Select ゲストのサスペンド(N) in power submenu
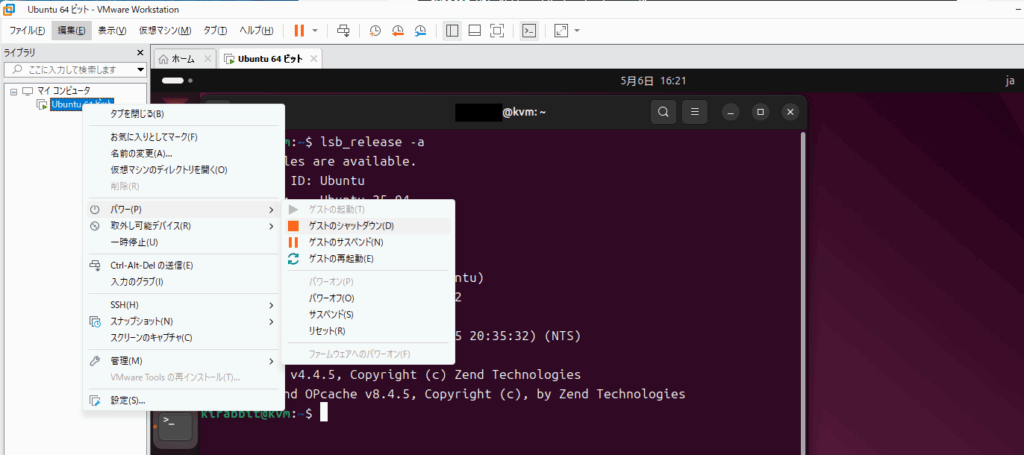1024x455 pixels. [368, 242]
